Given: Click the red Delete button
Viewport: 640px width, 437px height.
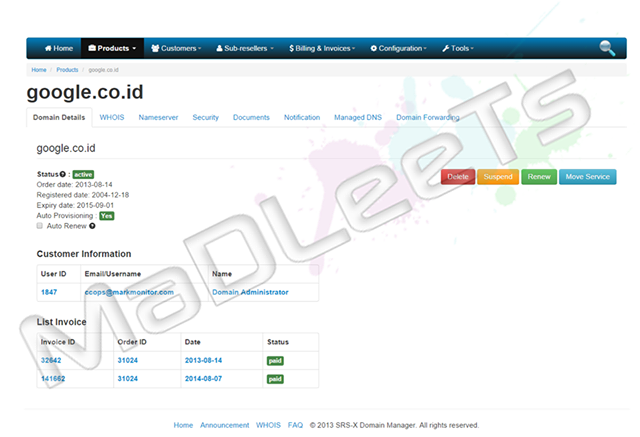Looking at the screenshot, I should point(458,177).
